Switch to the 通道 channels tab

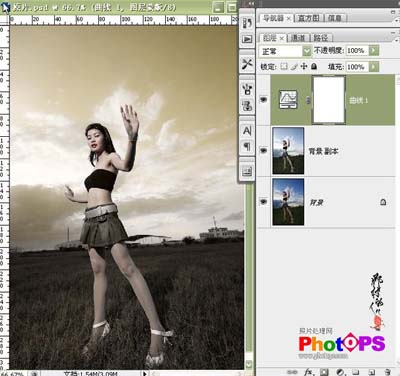click(298, 38)
